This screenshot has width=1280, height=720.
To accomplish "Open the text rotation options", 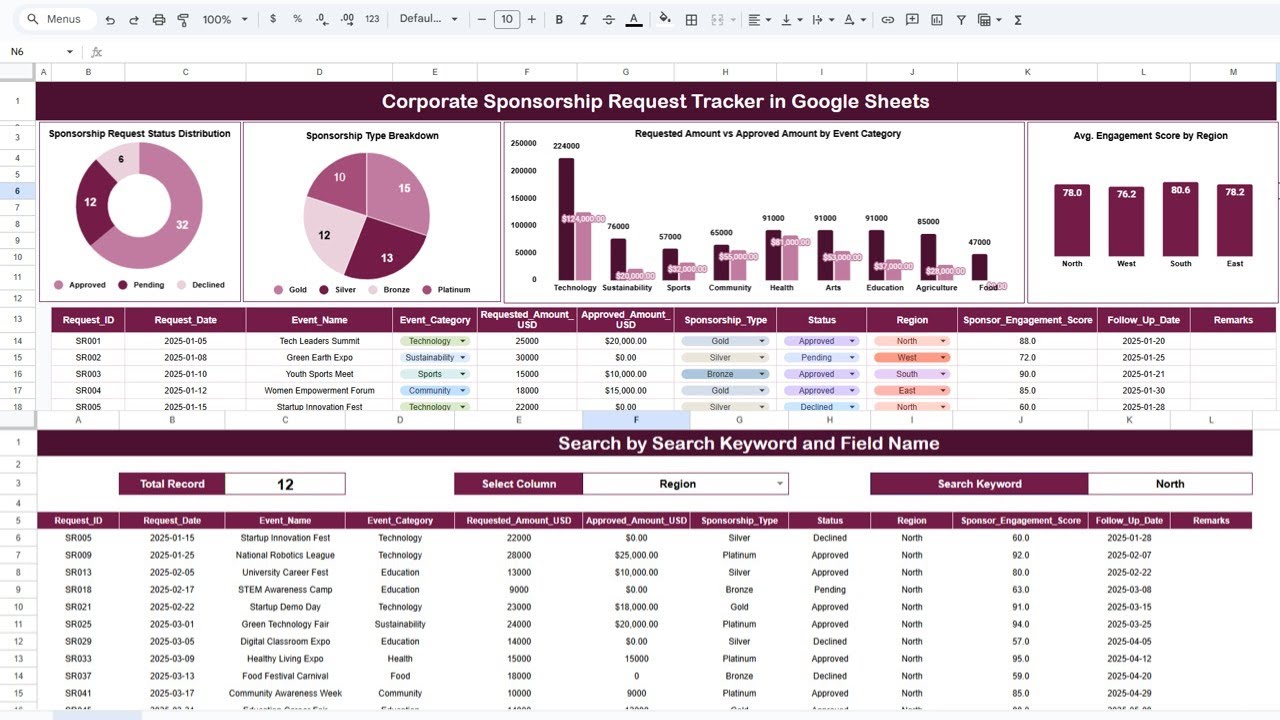I will click(x=853, y=20).
